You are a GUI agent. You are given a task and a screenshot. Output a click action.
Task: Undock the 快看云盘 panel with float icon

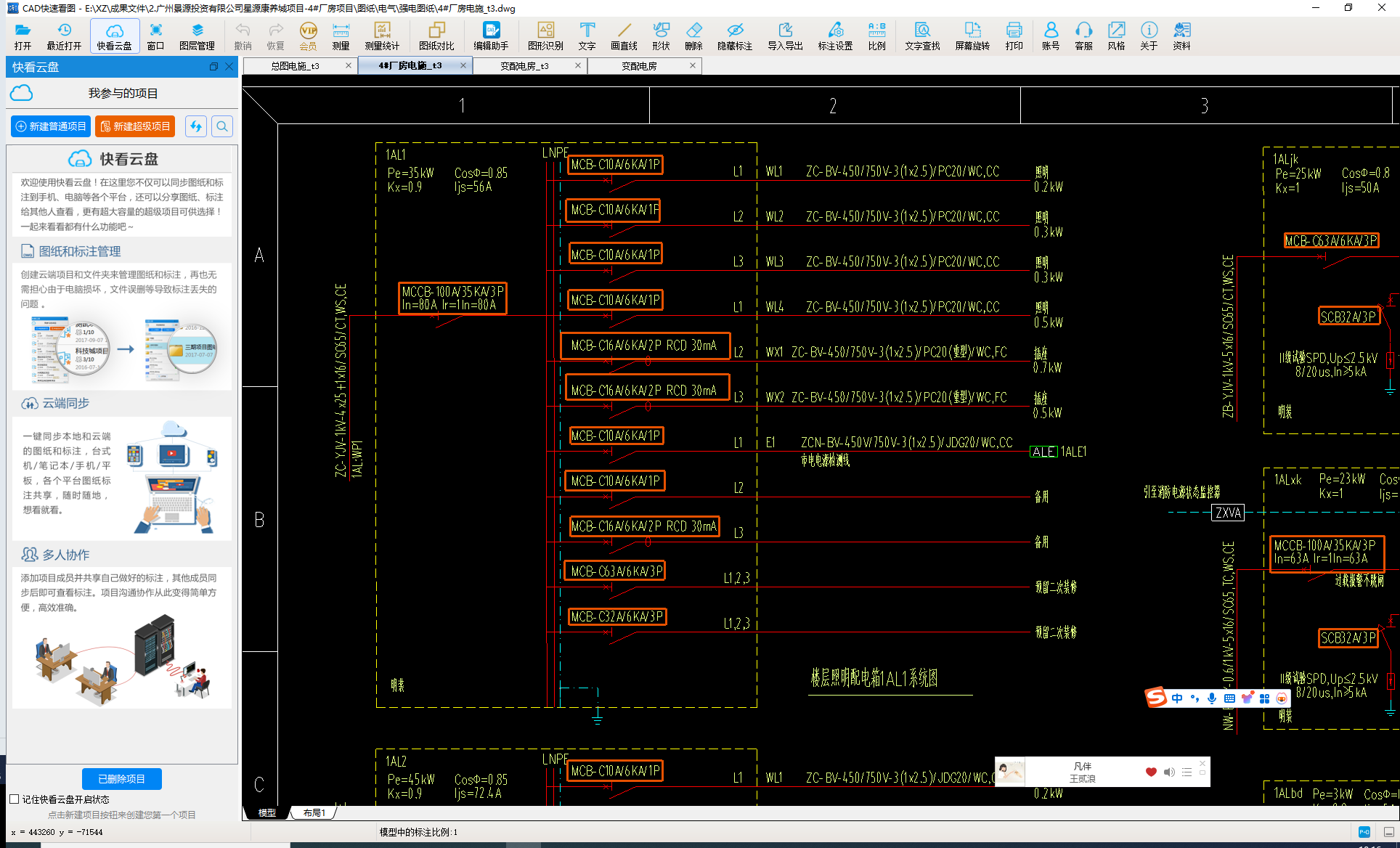pyautogui.click(x=213, y=67)
